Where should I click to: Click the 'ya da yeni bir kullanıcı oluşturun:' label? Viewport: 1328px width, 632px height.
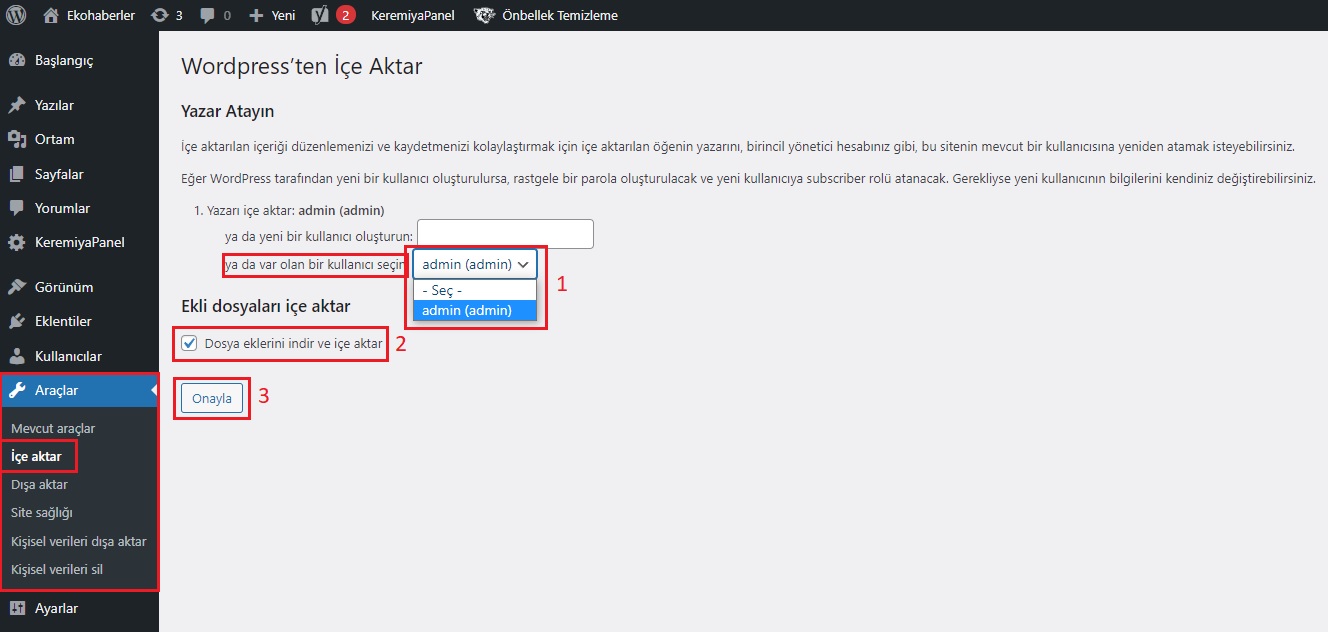(319, 236)
